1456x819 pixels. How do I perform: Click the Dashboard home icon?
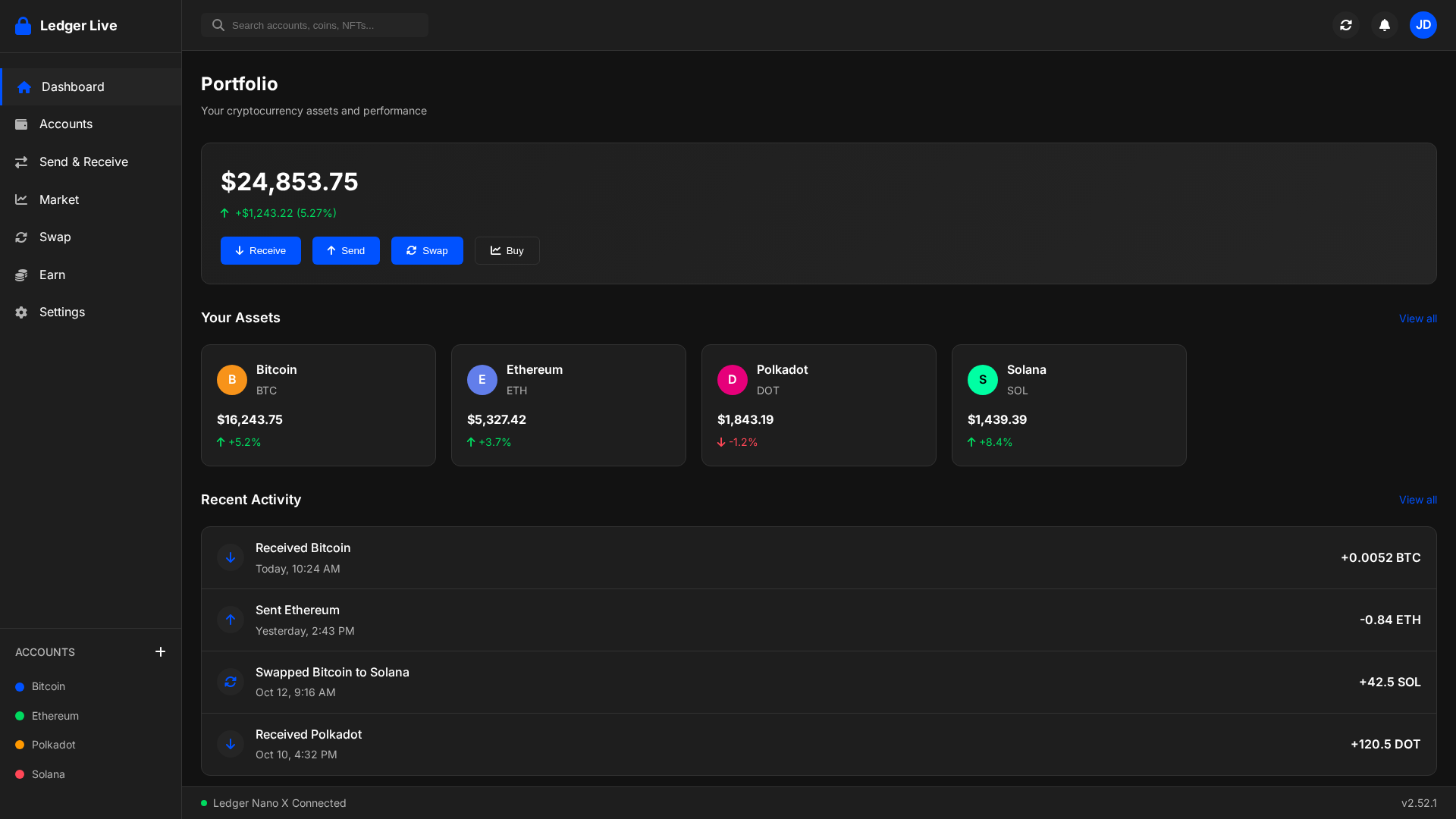coord(24,87)
